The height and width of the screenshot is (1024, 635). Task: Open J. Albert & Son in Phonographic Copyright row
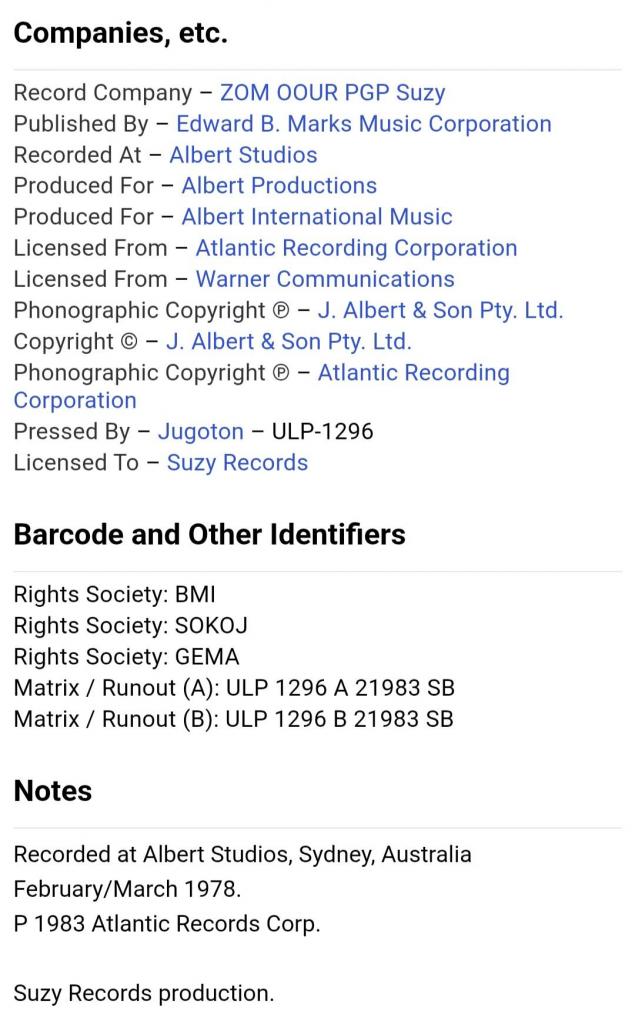click(440, 310)
